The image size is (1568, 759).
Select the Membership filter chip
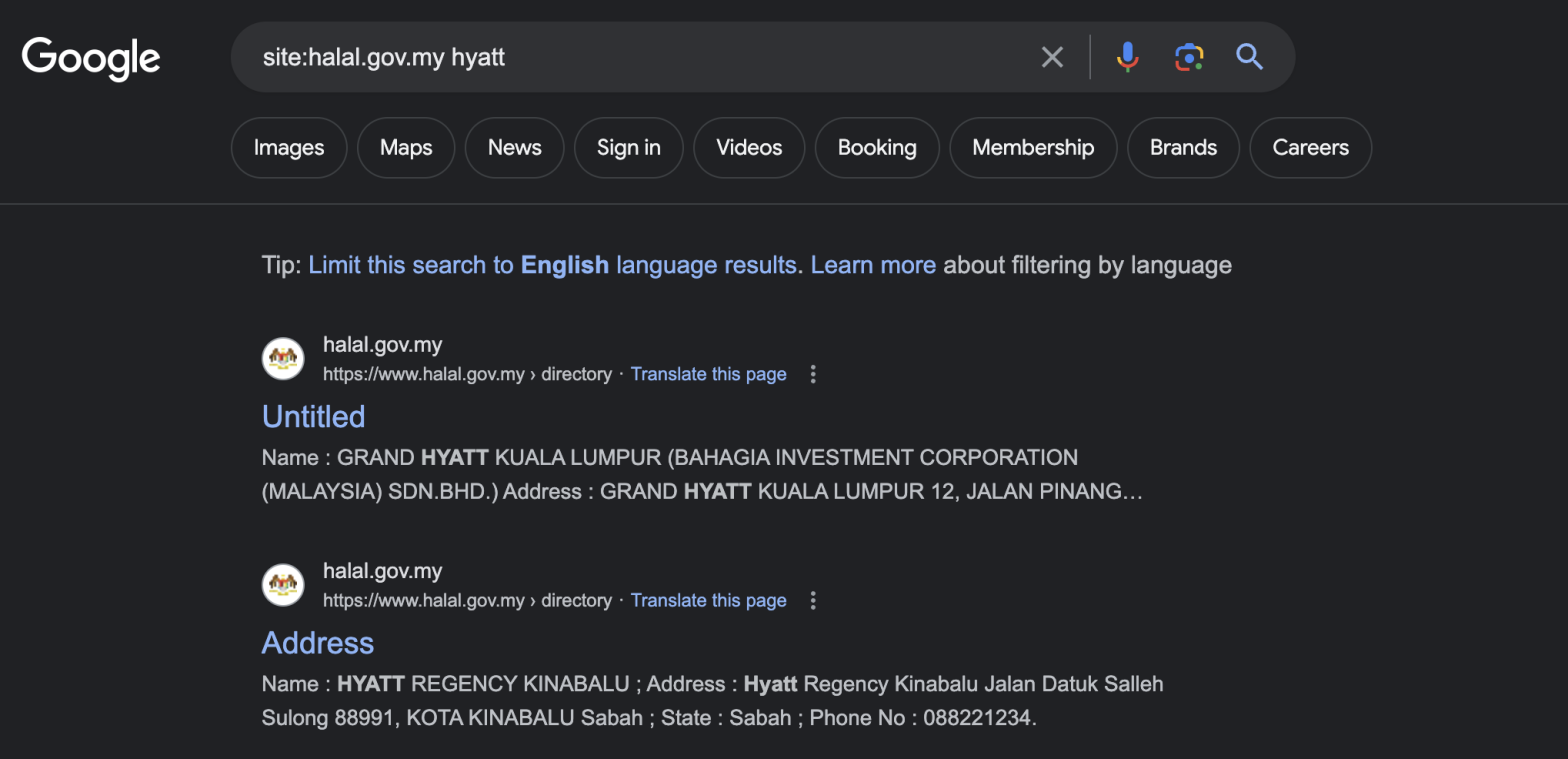coord(1033,148)
